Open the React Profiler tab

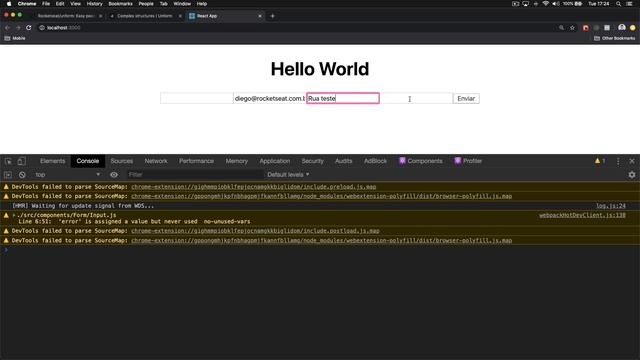[469, 161]
